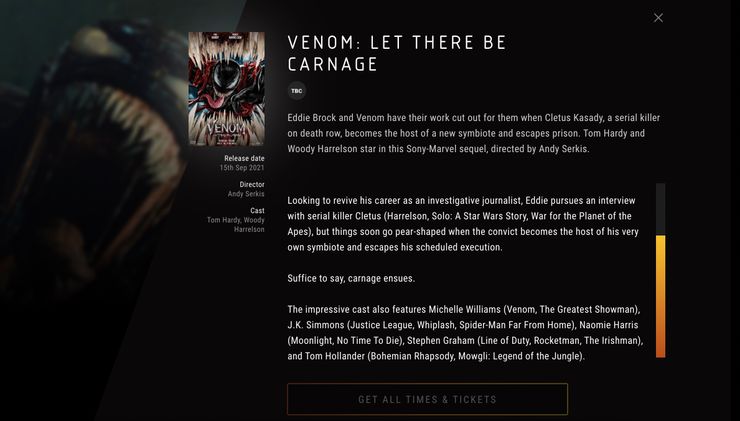Click the Venom: Let There Be title line
Screen dimensions: 740x421
(397, 42)
